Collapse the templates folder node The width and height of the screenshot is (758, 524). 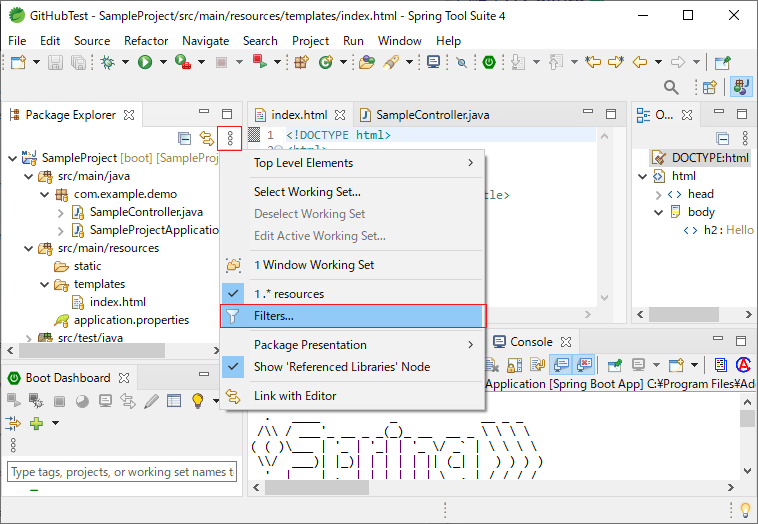click(44, 284)
